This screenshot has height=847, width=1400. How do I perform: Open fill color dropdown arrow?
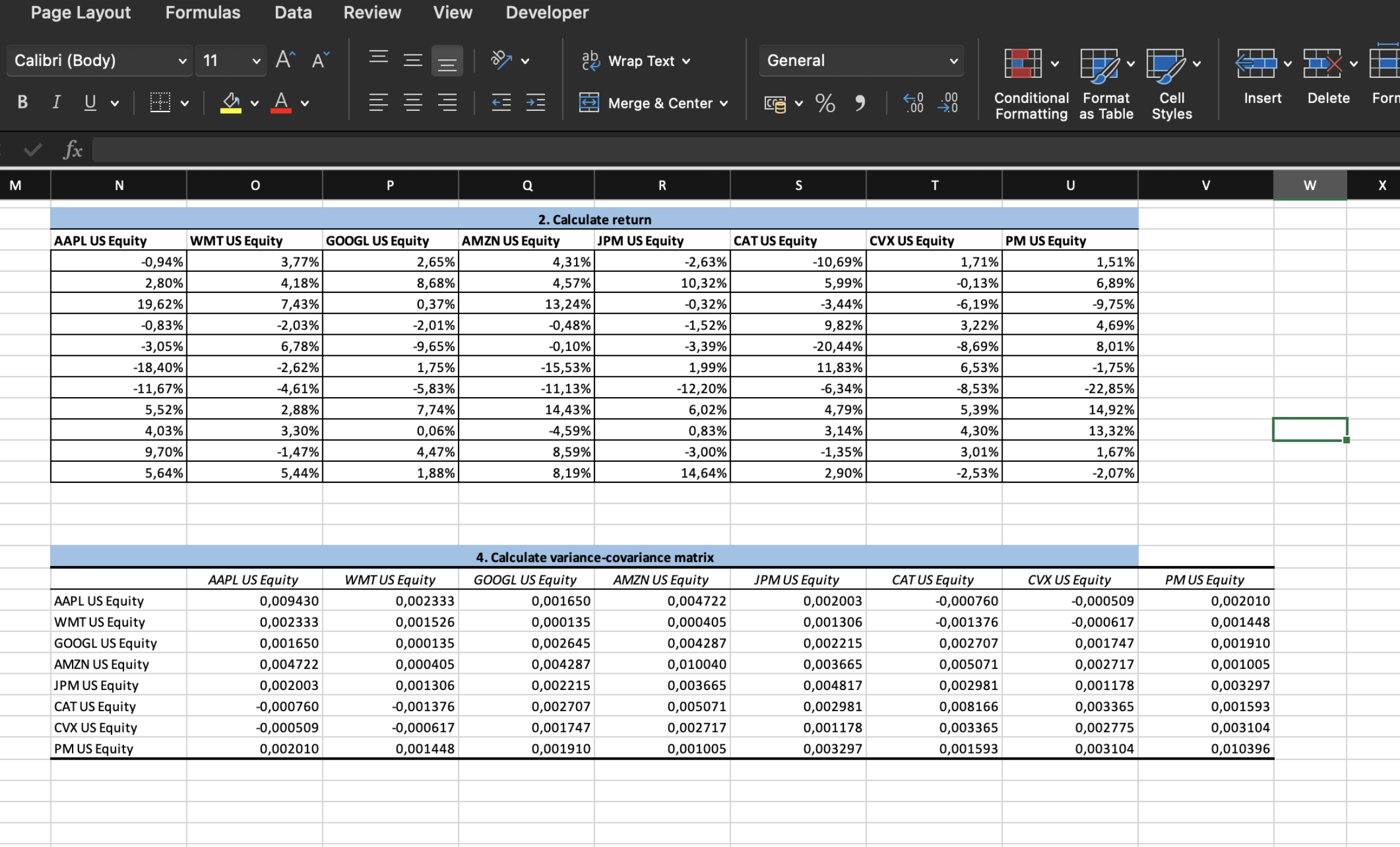255,103
